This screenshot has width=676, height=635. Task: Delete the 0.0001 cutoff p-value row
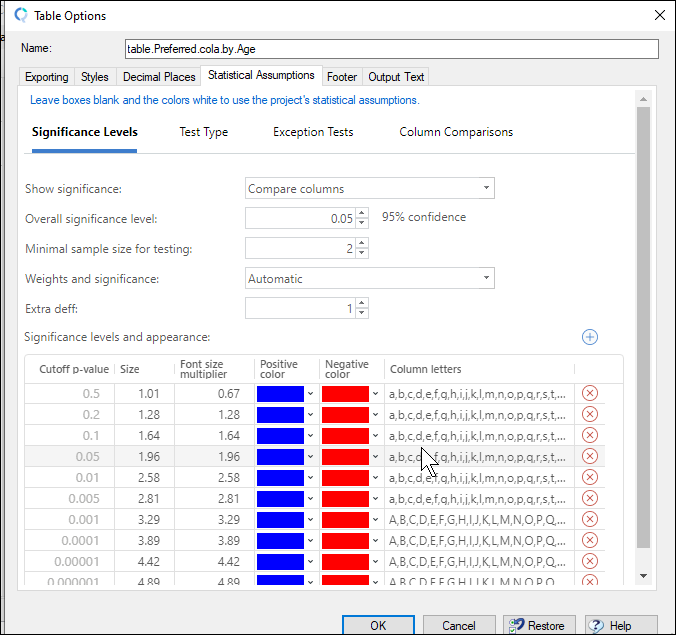(x=589, y=540)
